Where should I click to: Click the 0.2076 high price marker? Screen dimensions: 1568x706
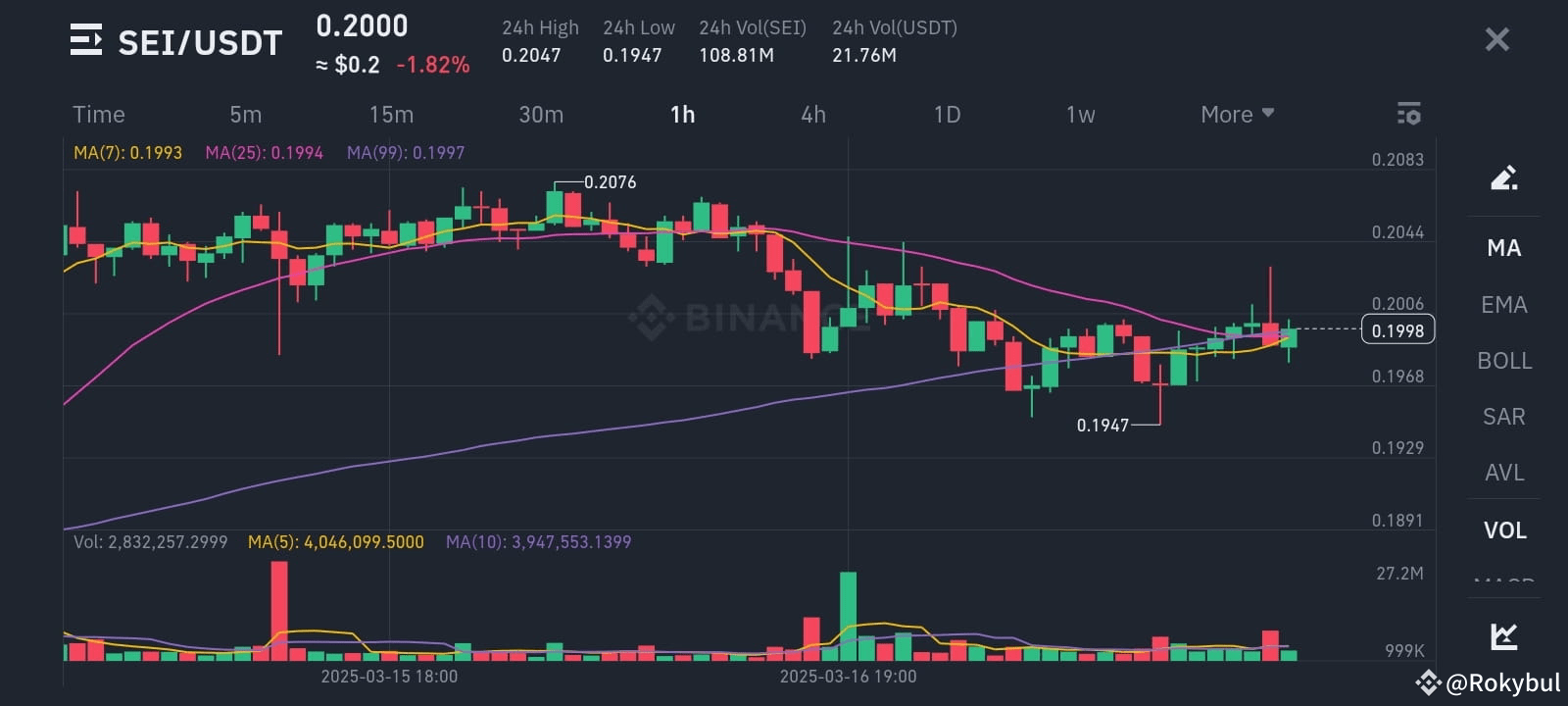click(609, 181)
